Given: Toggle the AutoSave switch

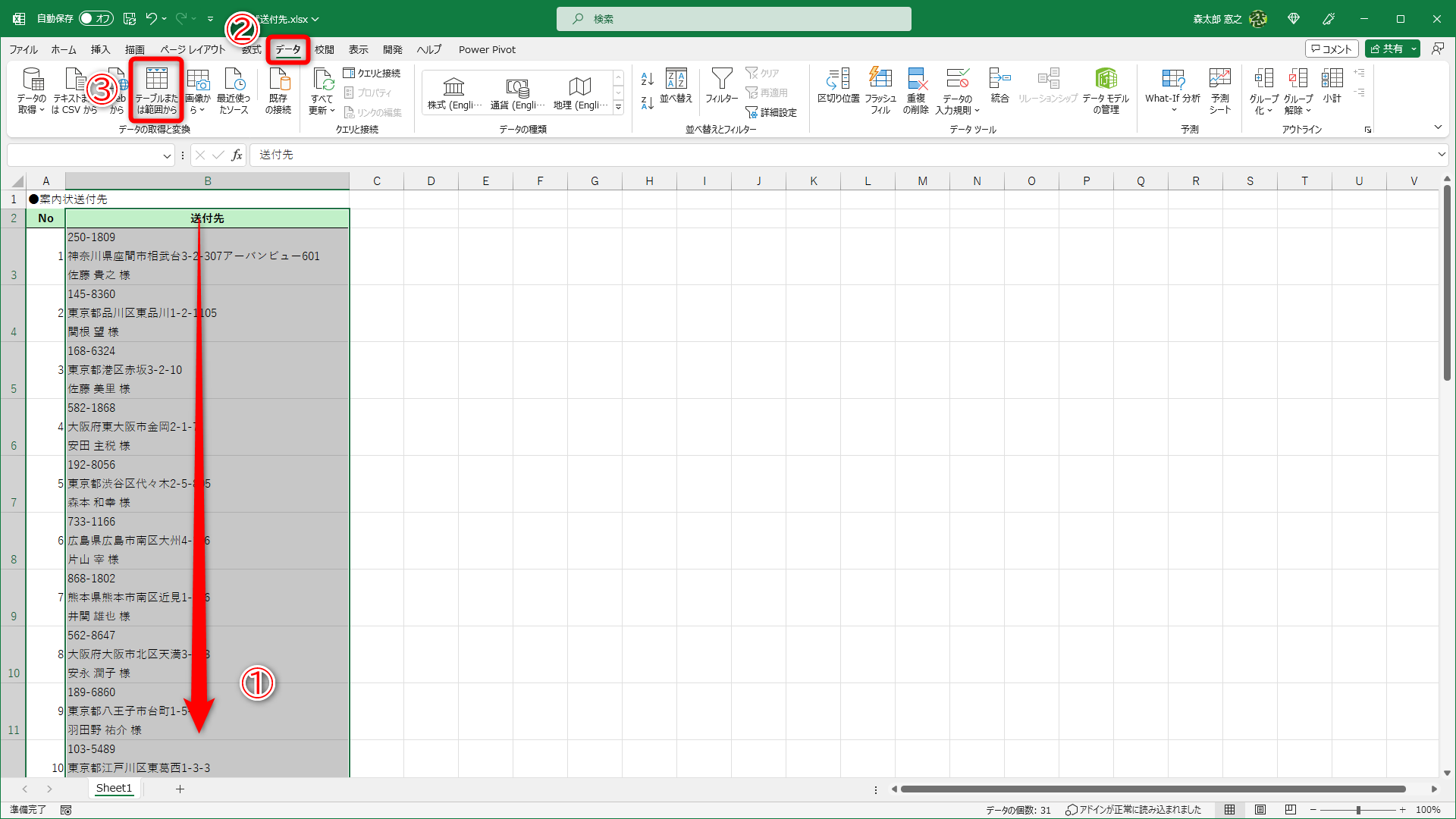Looking at the screenshot, I should [x=96, y=19].
